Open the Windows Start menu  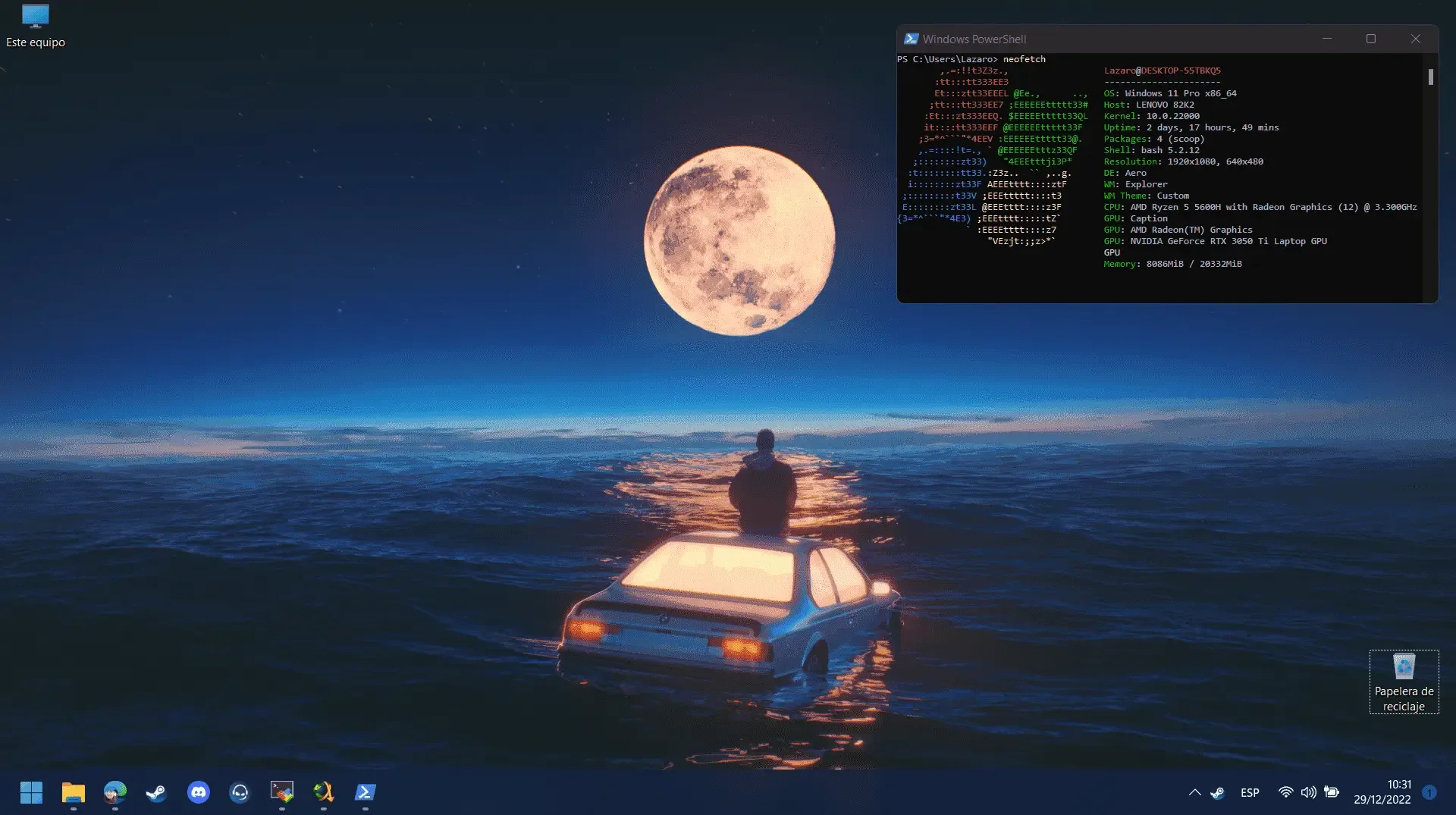(x=31, y=792)
